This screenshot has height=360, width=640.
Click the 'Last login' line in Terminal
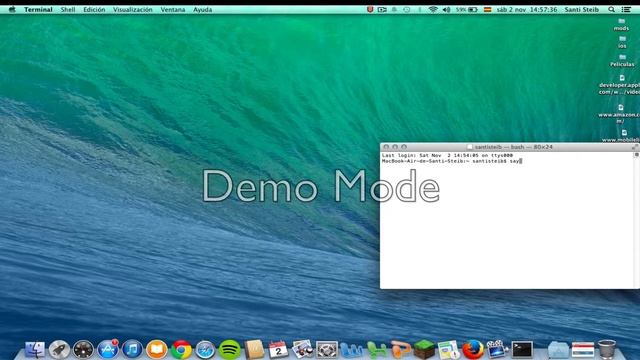[447, 156]
